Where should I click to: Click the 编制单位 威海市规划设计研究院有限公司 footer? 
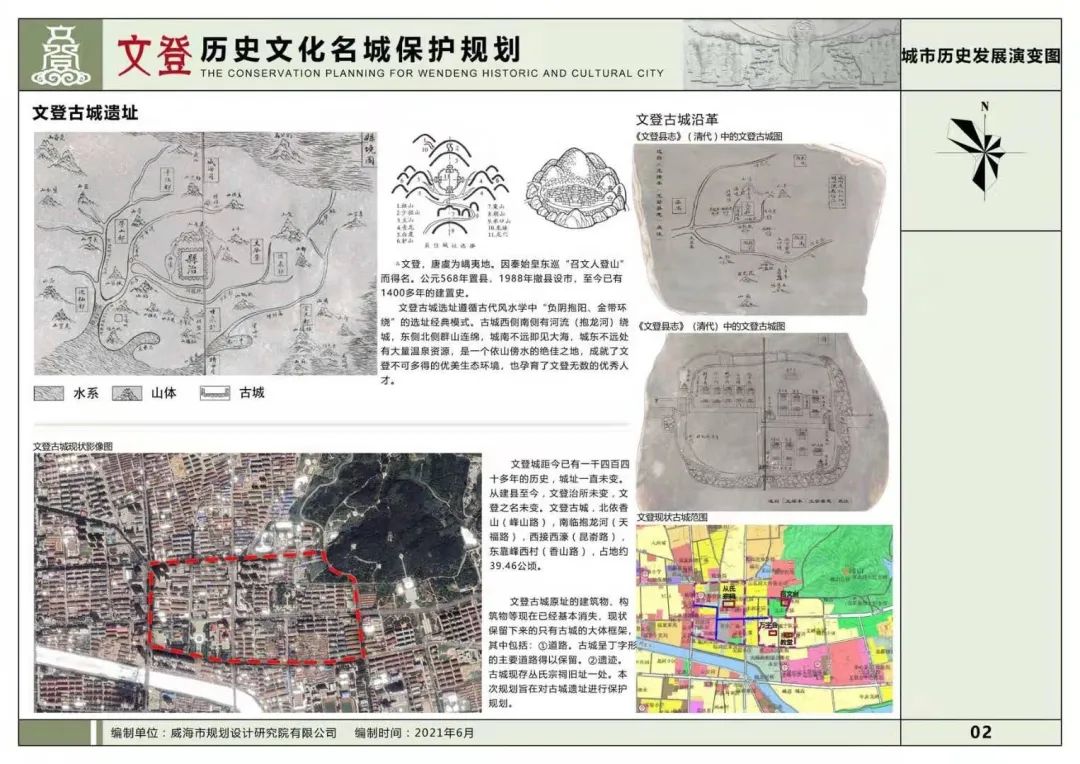pyautogui.click(x=224, y=733)
